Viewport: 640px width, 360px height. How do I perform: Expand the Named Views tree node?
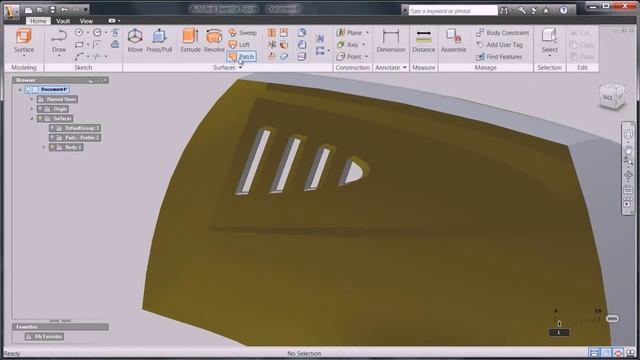31,99
